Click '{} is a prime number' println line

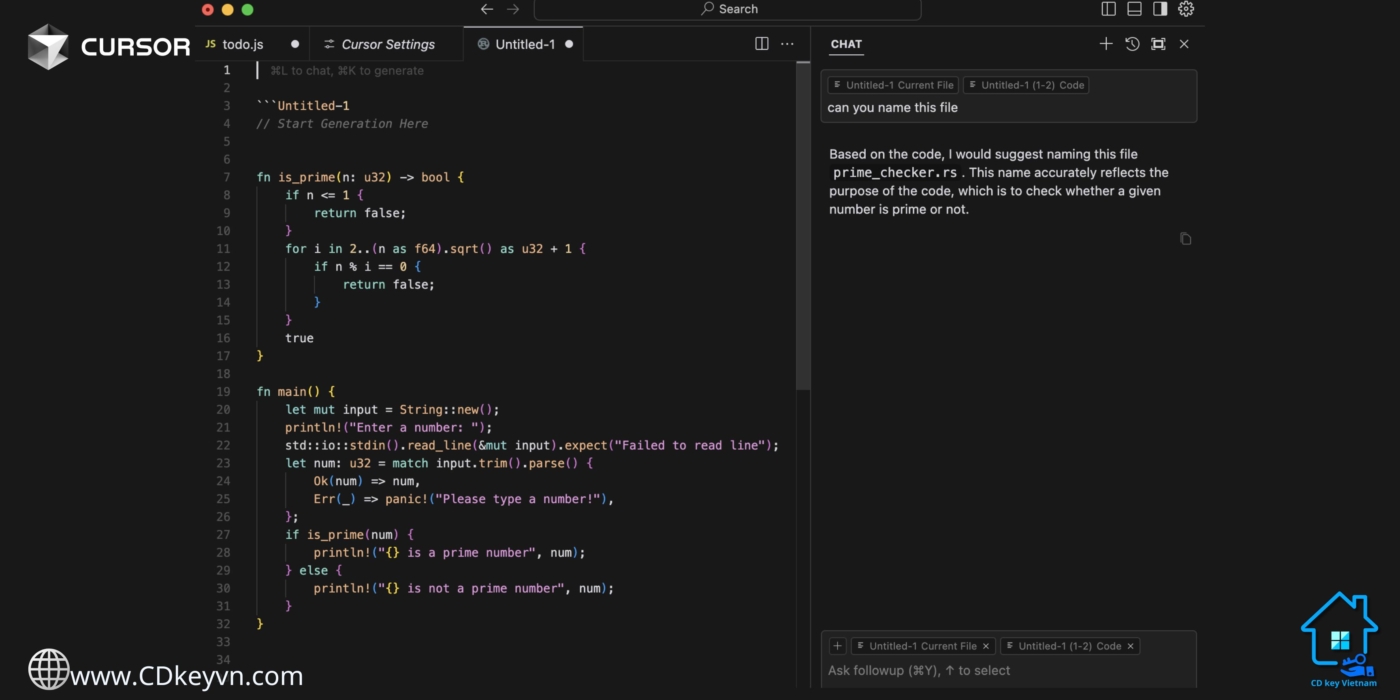[x=449, y=553]
